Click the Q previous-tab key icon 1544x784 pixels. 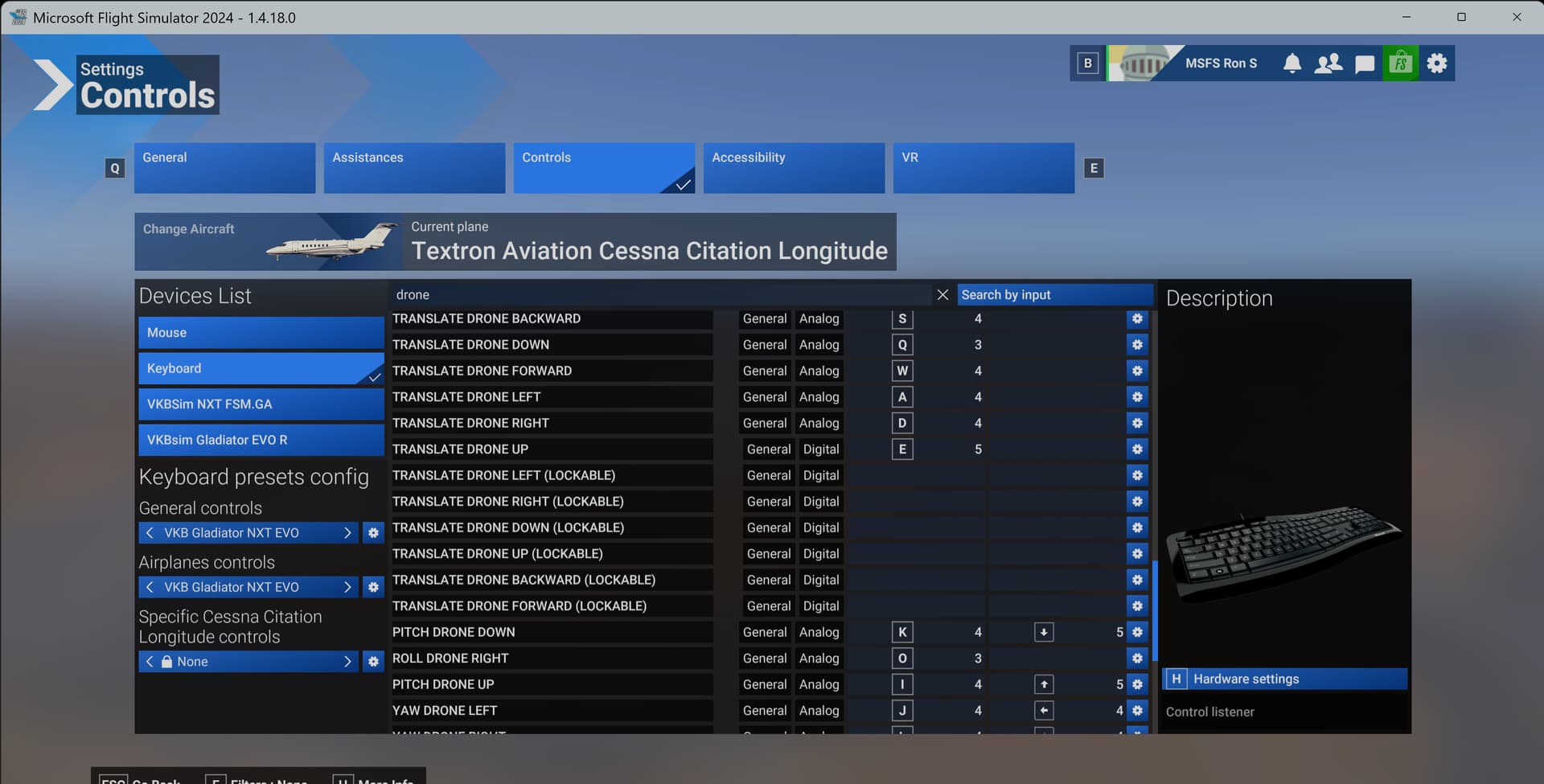pos(115,168)
